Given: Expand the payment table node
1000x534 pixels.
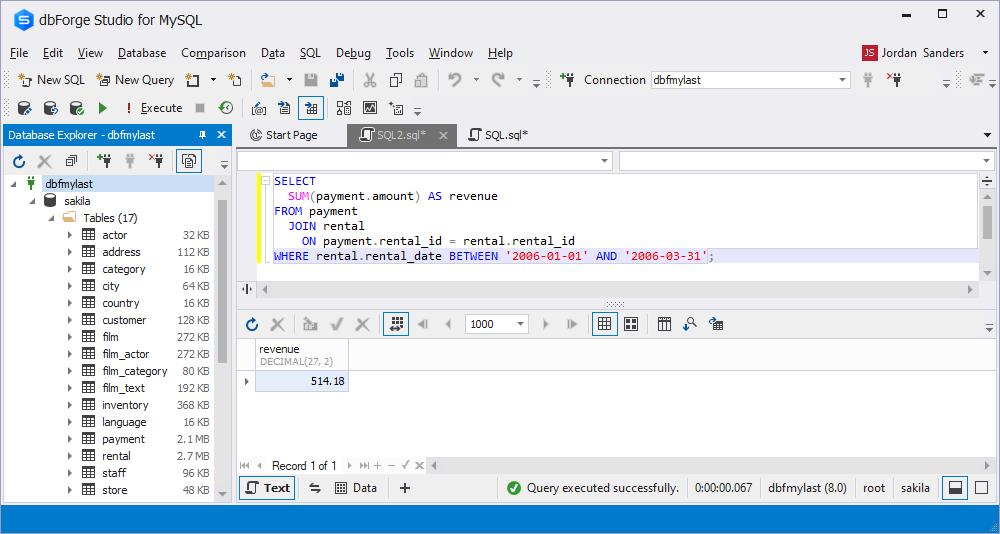Looking at the screenshot, I should [70, 439].
